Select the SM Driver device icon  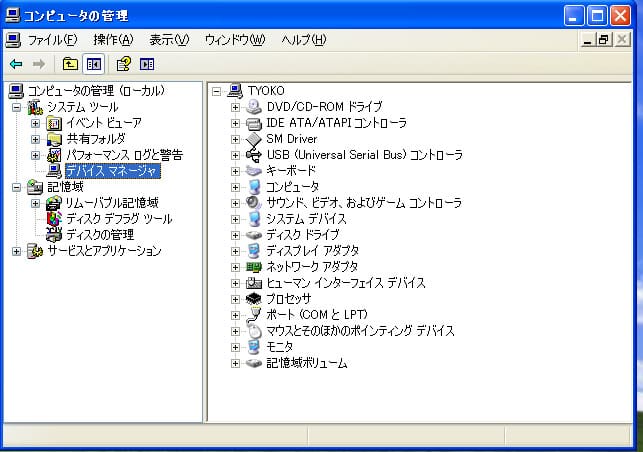(x=254, y=139)
